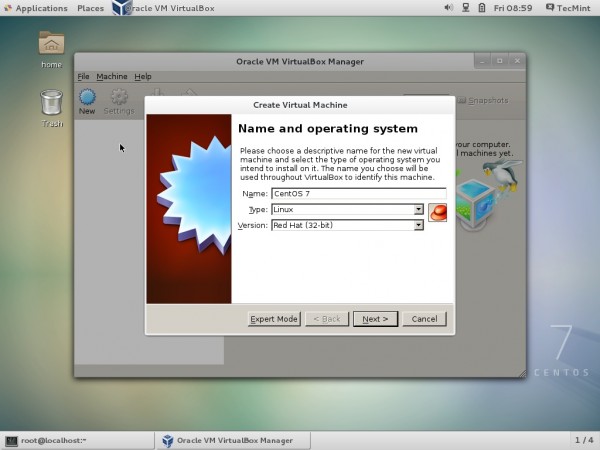Select Oracle VM VirtualBox Manager taskbar entry

click(x=233, y=440)
